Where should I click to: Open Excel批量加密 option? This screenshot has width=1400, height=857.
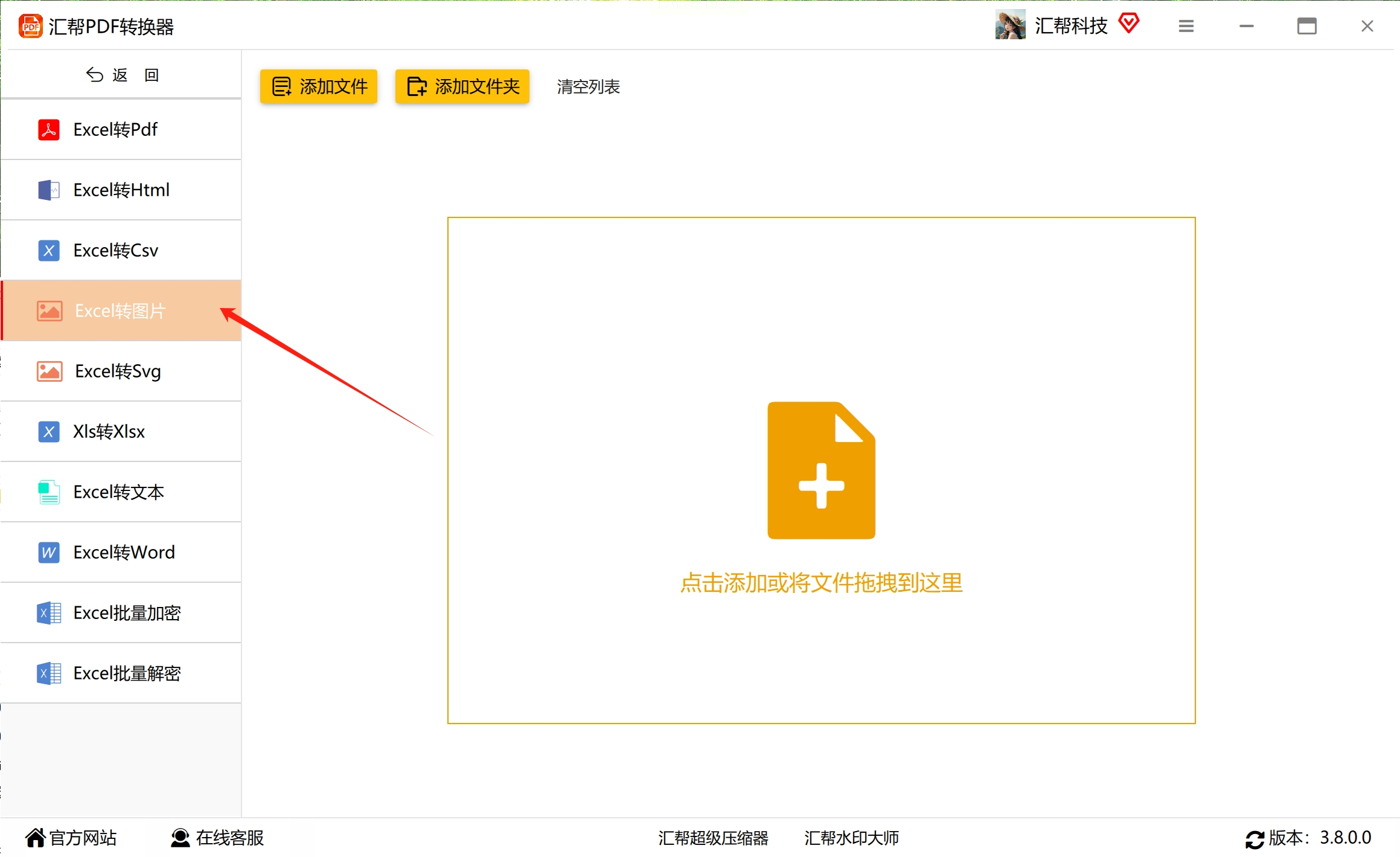pyautogui.click(x=127, y=613)
